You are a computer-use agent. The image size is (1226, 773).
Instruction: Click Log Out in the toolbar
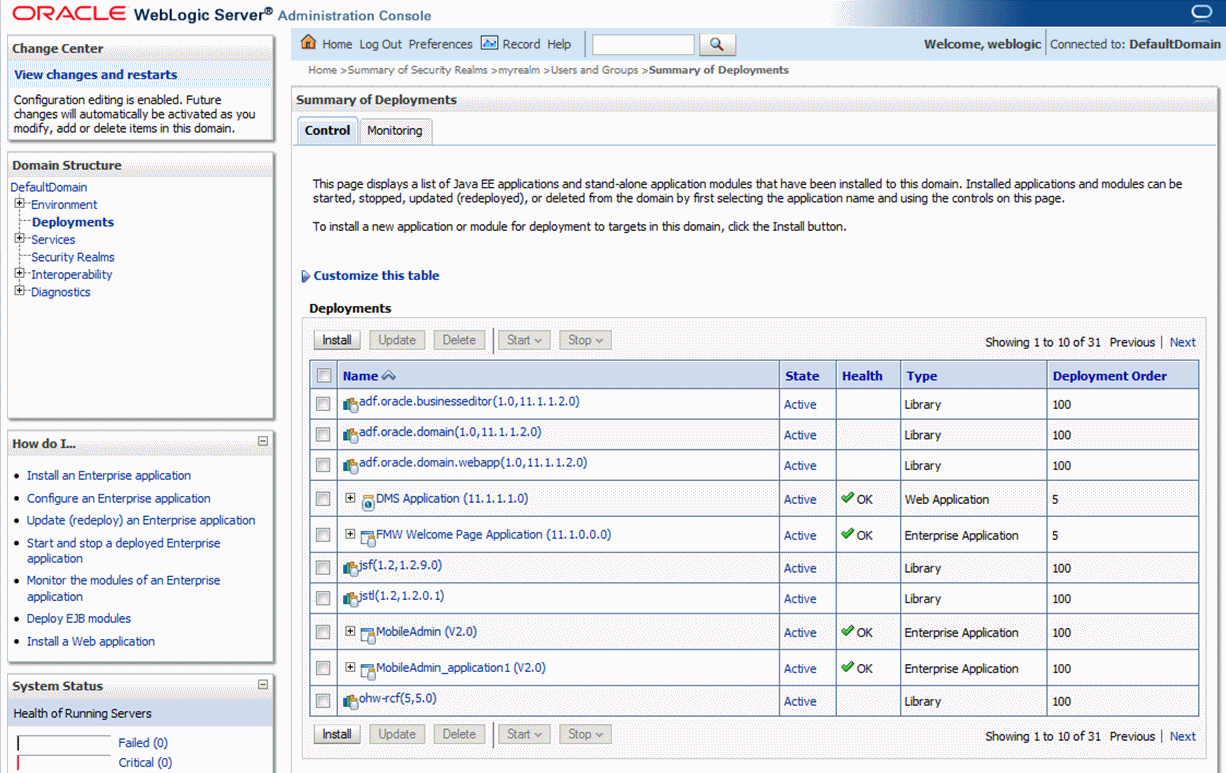pos(380,44)
